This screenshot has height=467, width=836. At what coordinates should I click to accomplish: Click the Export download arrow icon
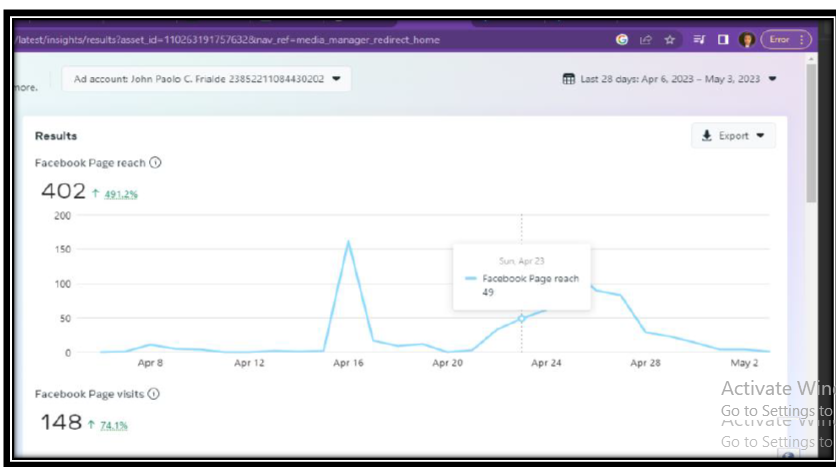coord(706,135)
